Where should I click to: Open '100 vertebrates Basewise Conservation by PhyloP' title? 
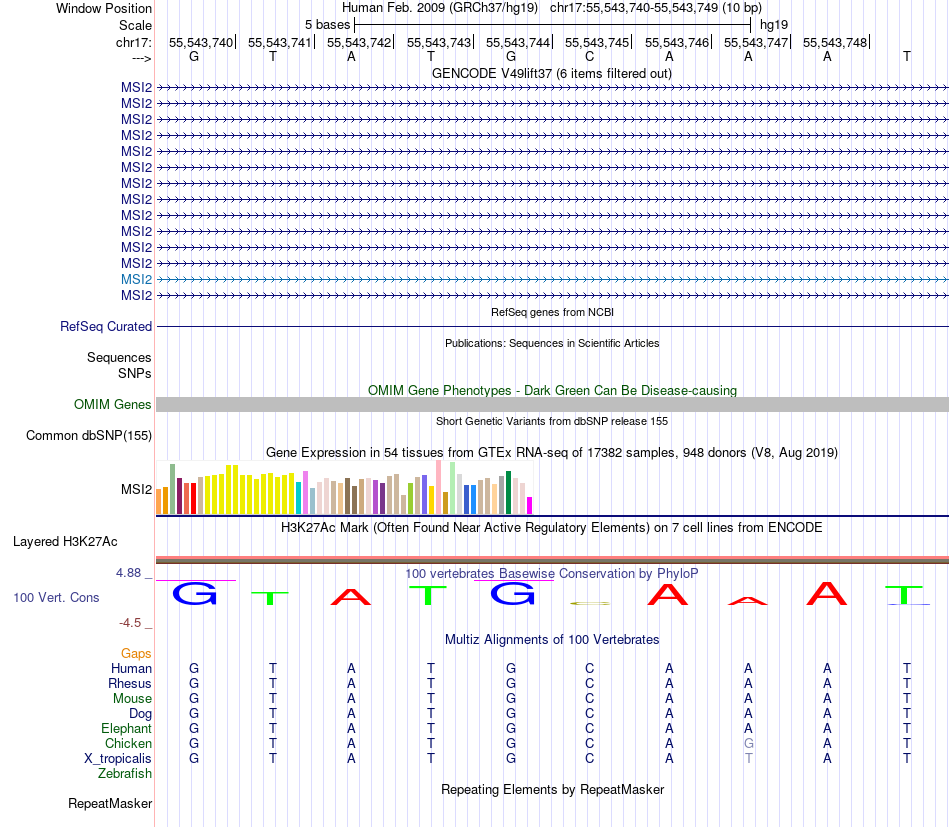tap(552, 573)
